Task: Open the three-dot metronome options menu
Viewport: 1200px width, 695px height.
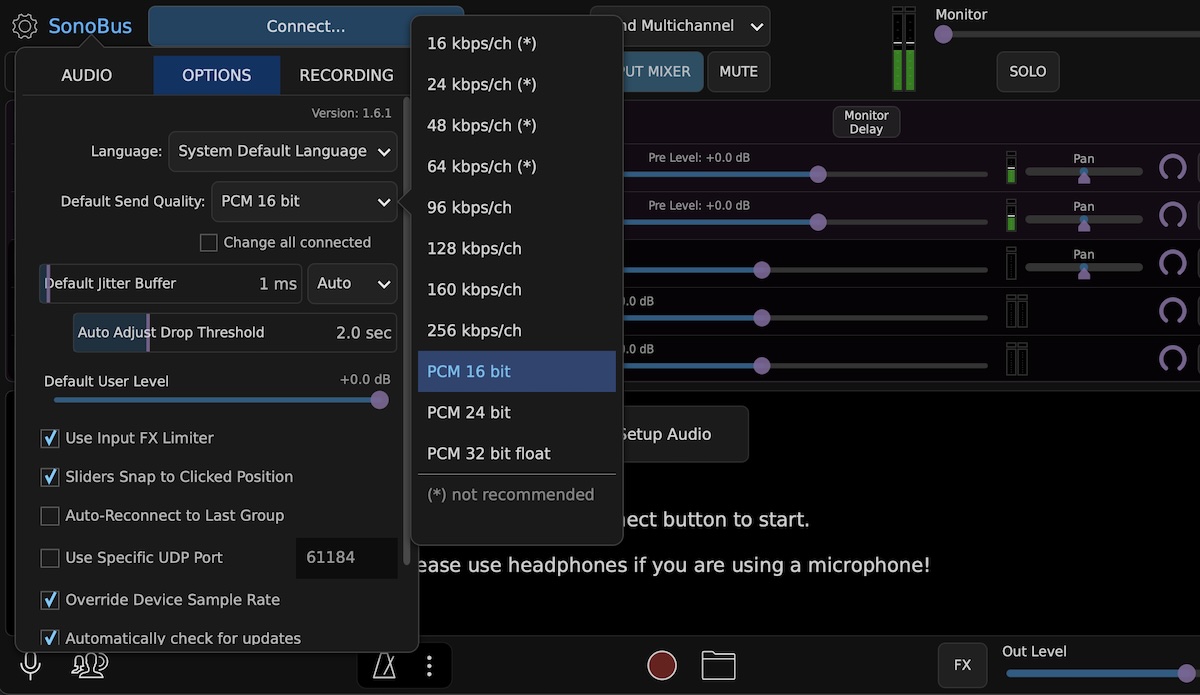Action: [x=429, y=665]
